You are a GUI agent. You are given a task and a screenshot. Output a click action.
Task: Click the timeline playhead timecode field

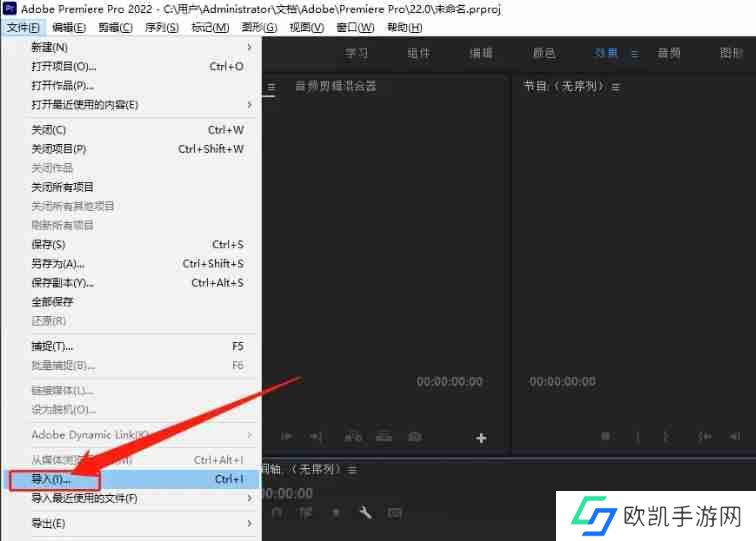287,493
